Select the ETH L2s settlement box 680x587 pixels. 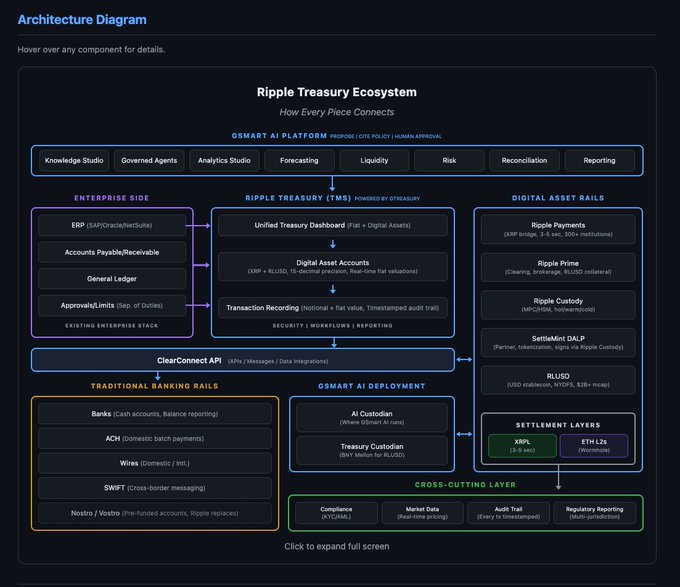(594, 446)
